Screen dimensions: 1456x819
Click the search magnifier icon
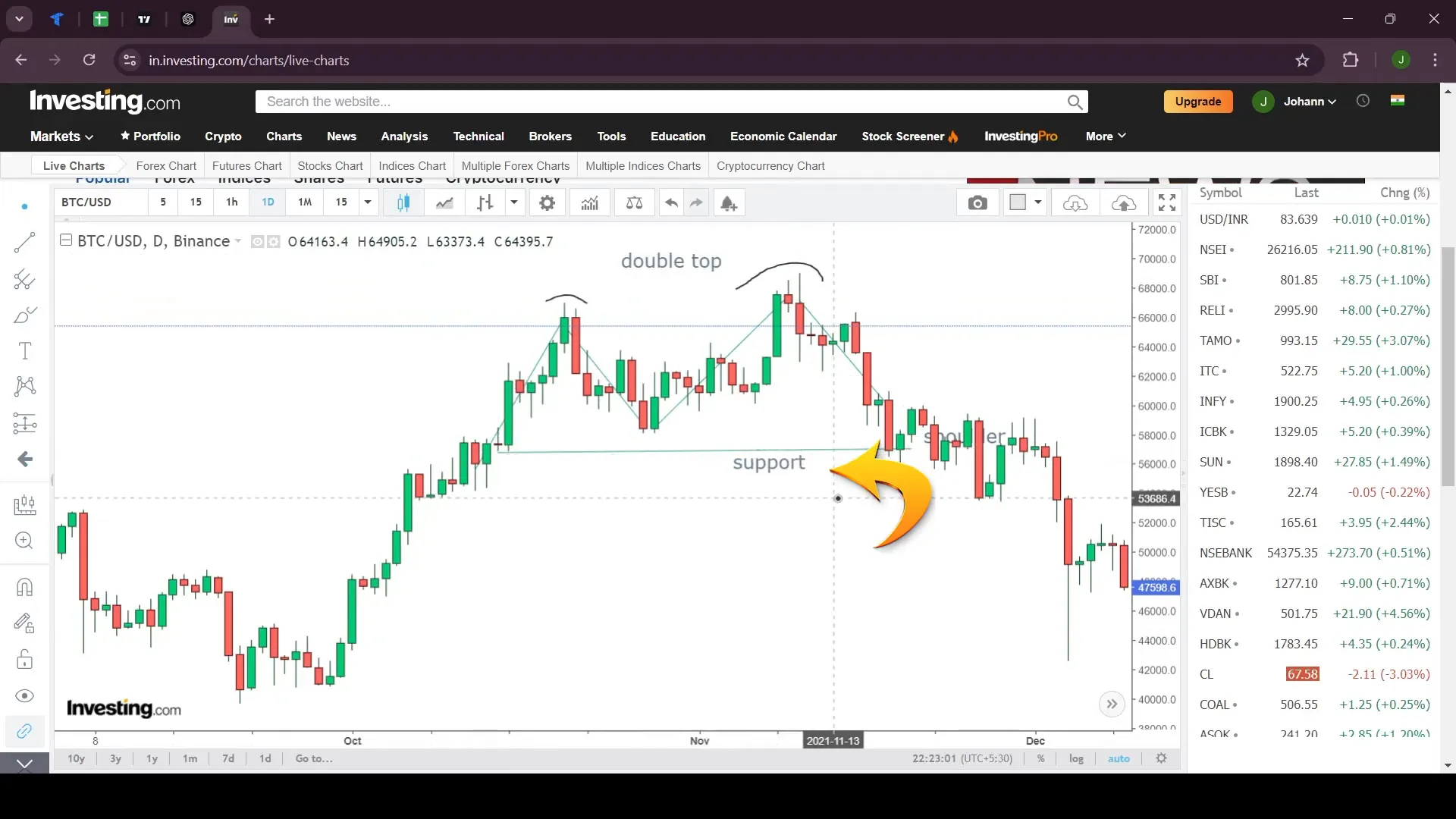pos(1075,102)
